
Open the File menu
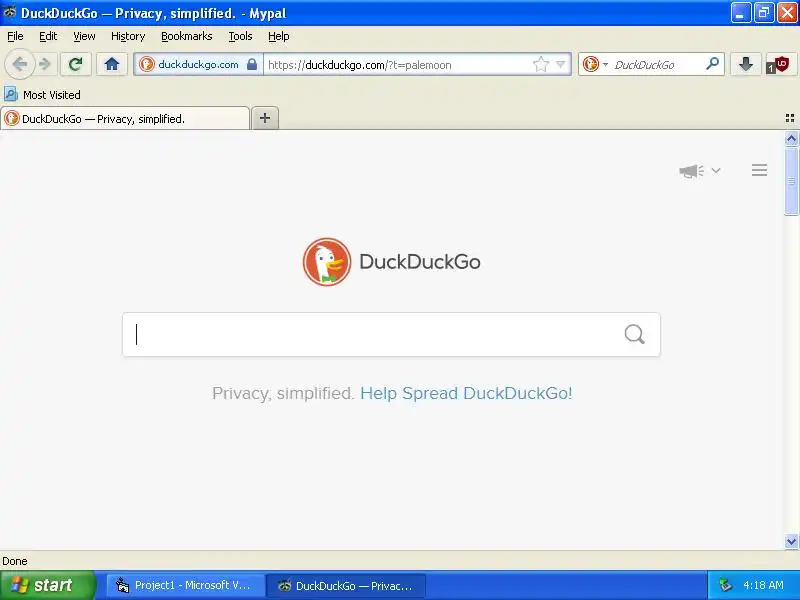pyautogui.click(x=15, y=36)
